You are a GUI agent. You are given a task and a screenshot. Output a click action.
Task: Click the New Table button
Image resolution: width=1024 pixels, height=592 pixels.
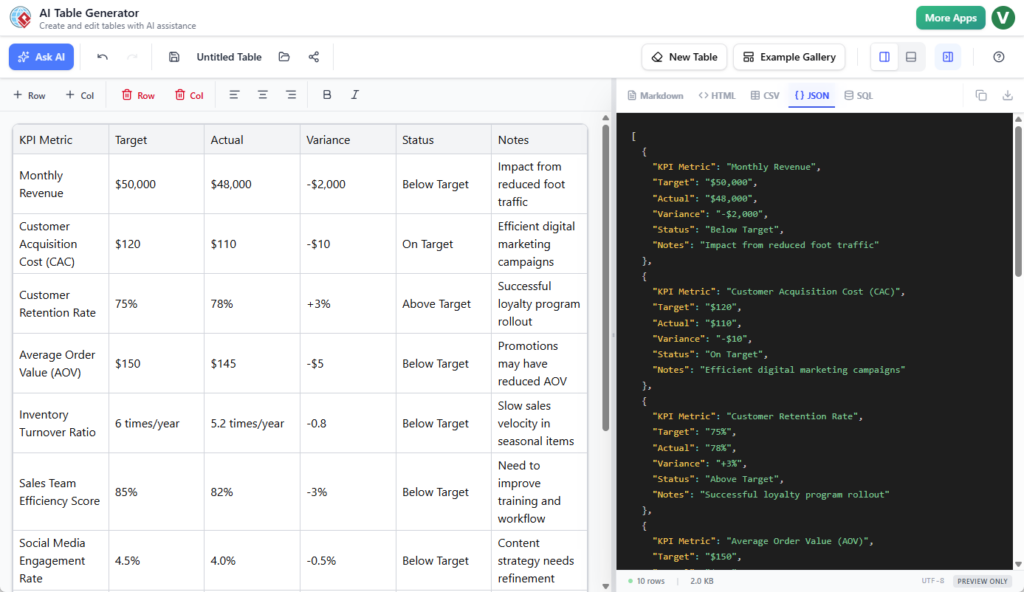pyautogui.click(x=684, y=57)
